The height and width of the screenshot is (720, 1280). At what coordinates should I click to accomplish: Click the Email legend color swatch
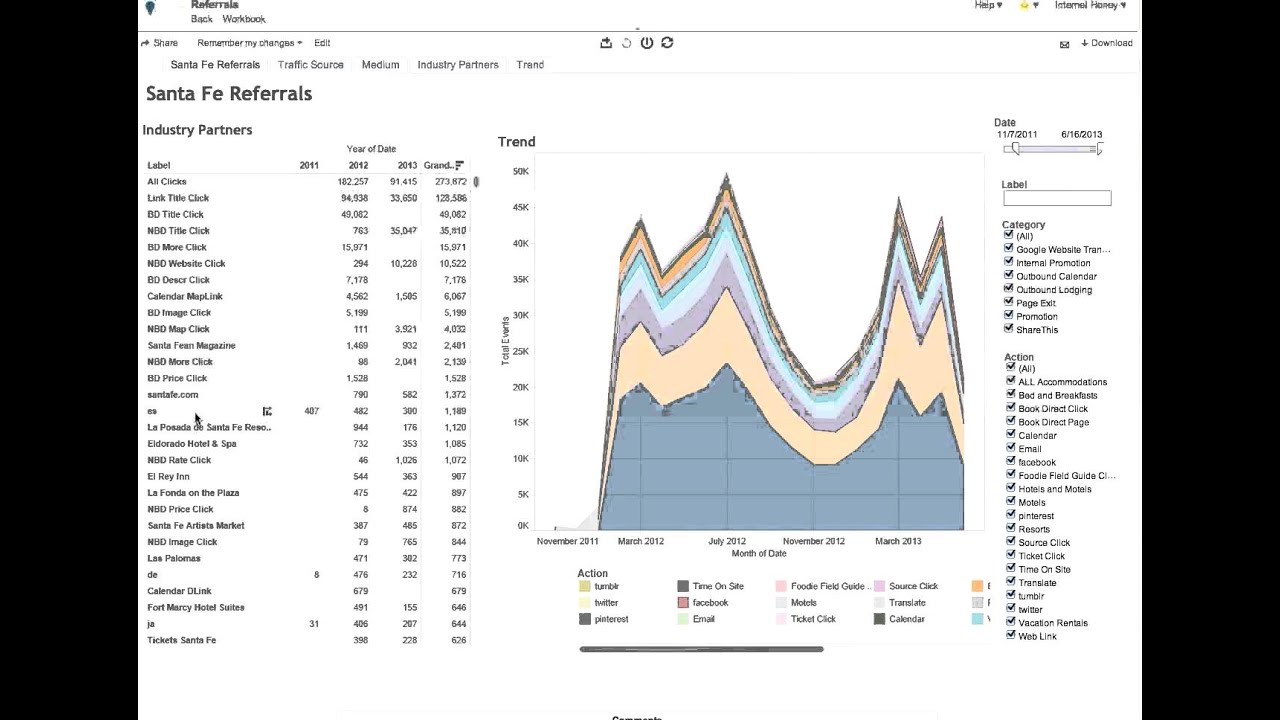[x=683, y=619]
